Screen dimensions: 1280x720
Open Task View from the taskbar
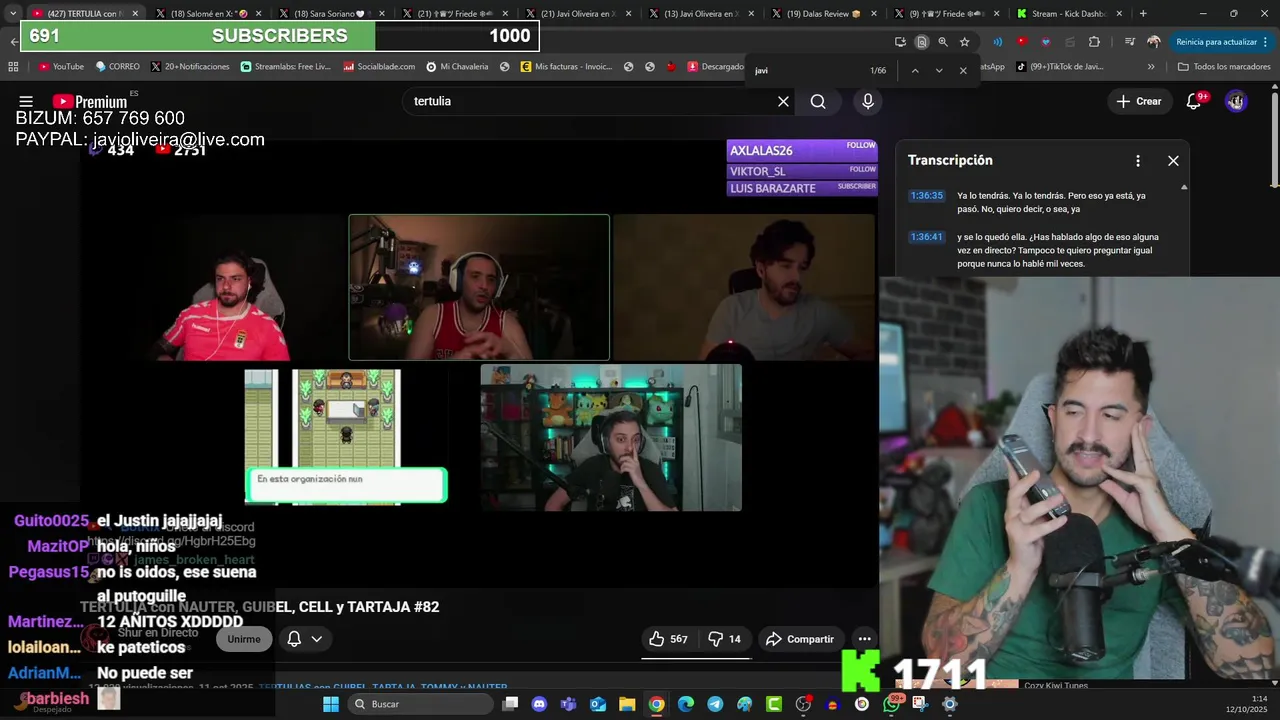click(510, 704)
